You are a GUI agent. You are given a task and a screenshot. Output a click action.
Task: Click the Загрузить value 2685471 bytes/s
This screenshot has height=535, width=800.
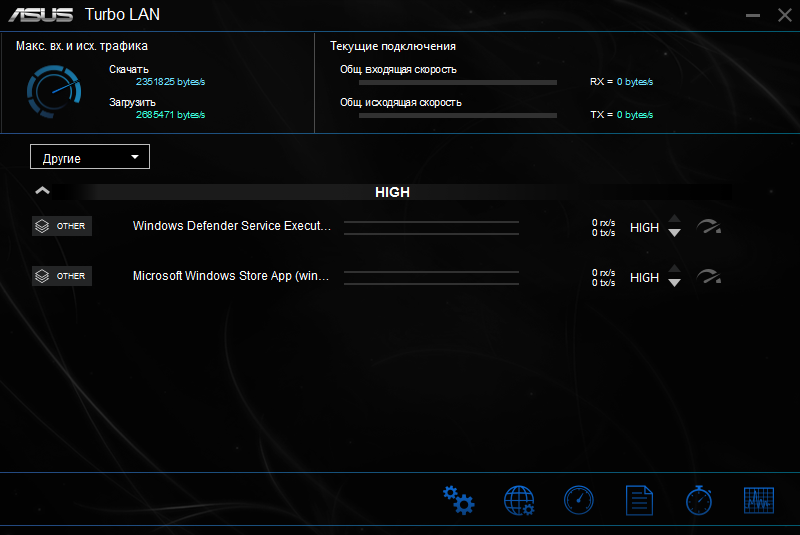pos(170,115)
